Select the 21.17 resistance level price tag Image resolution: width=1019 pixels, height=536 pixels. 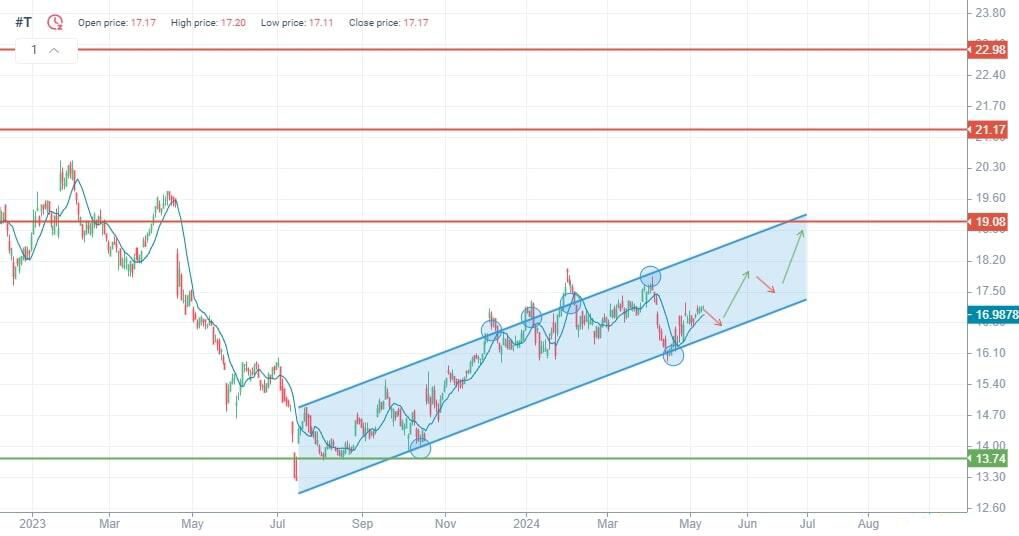[x=988, y=130]
